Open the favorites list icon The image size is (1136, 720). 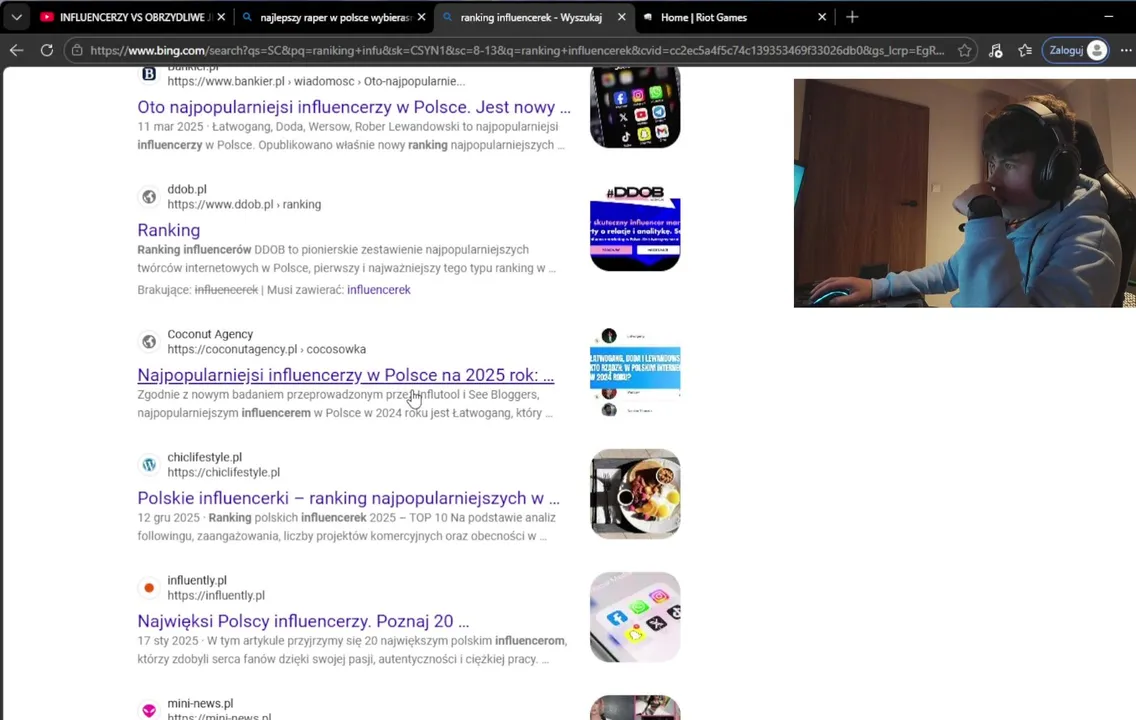point(1024,50)
